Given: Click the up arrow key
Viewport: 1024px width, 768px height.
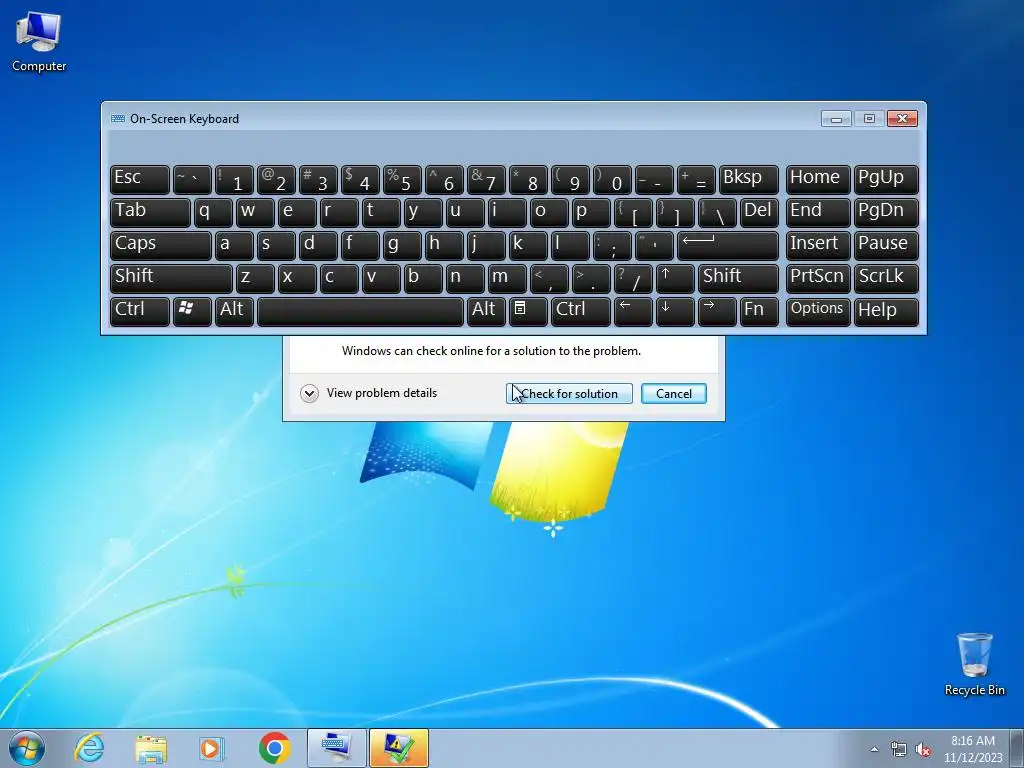Looking at the screenshot, I should click(675, 278).
